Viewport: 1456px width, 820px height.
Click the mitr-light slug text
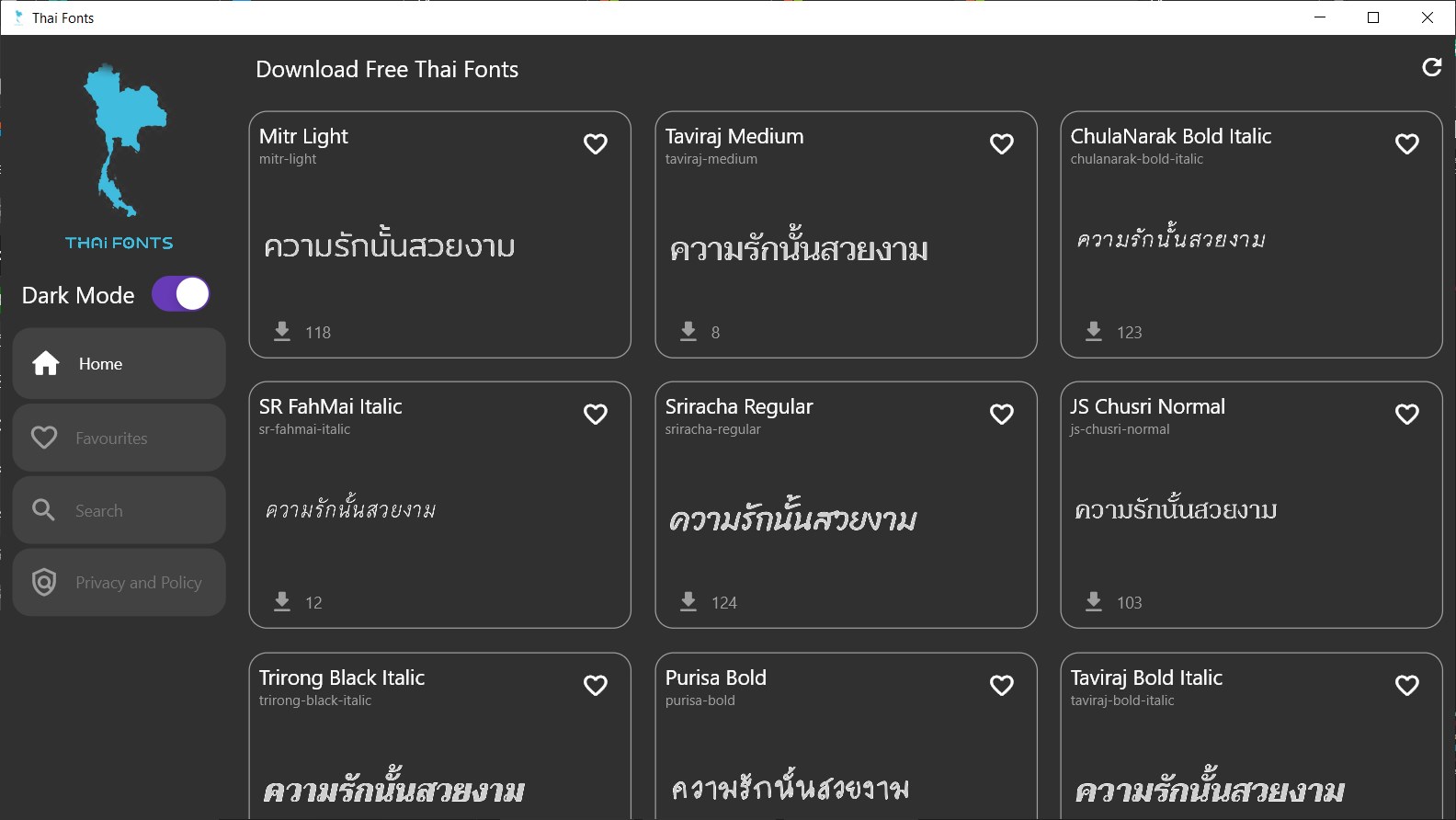[x=288, y=159]
